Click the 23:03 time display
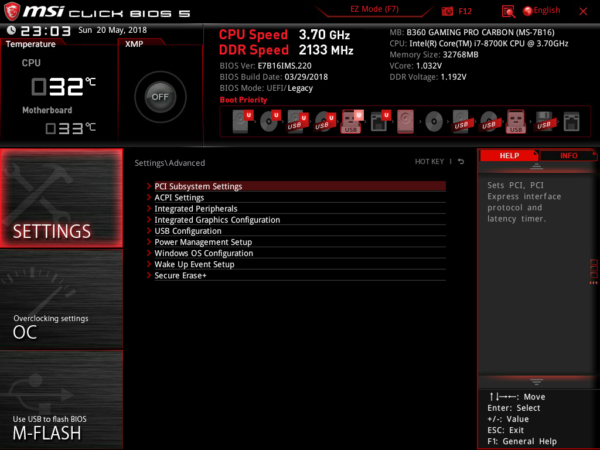 pyautogui.click(x=46, y=31)
